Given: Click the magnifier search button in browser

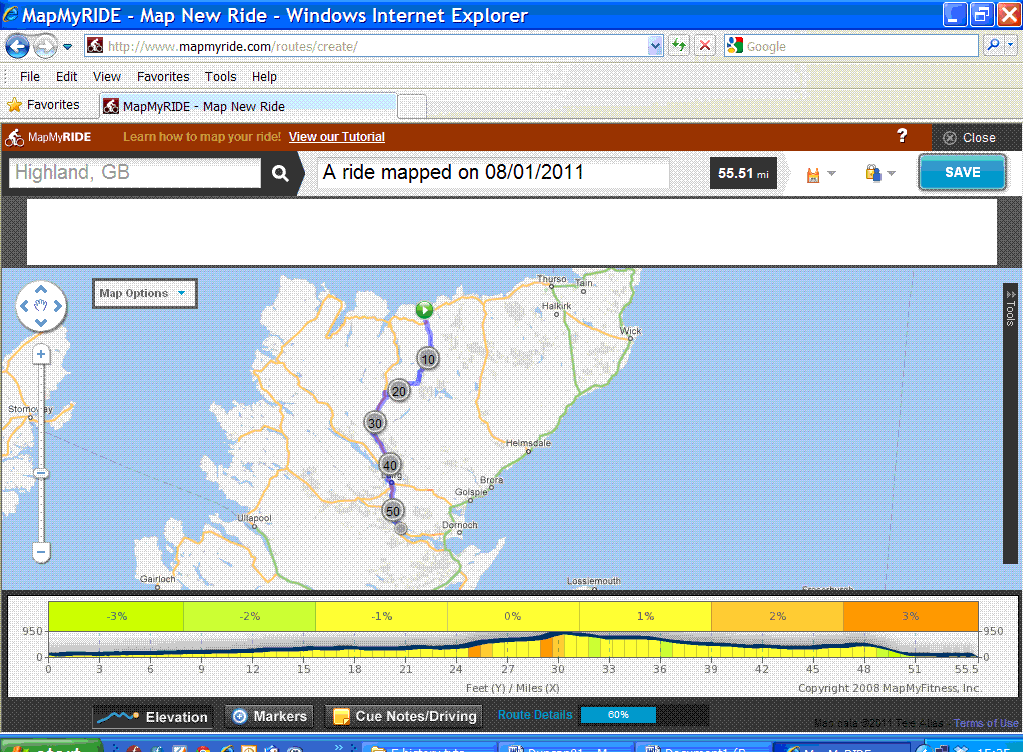Looking at the screenshot, I should 993,46.
